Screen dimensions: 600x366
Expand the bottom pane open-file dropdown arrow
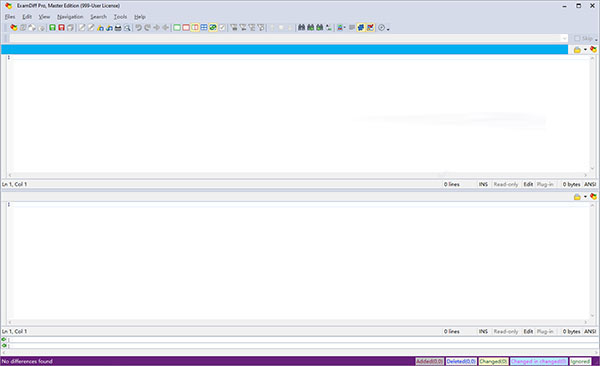(585, 197)
